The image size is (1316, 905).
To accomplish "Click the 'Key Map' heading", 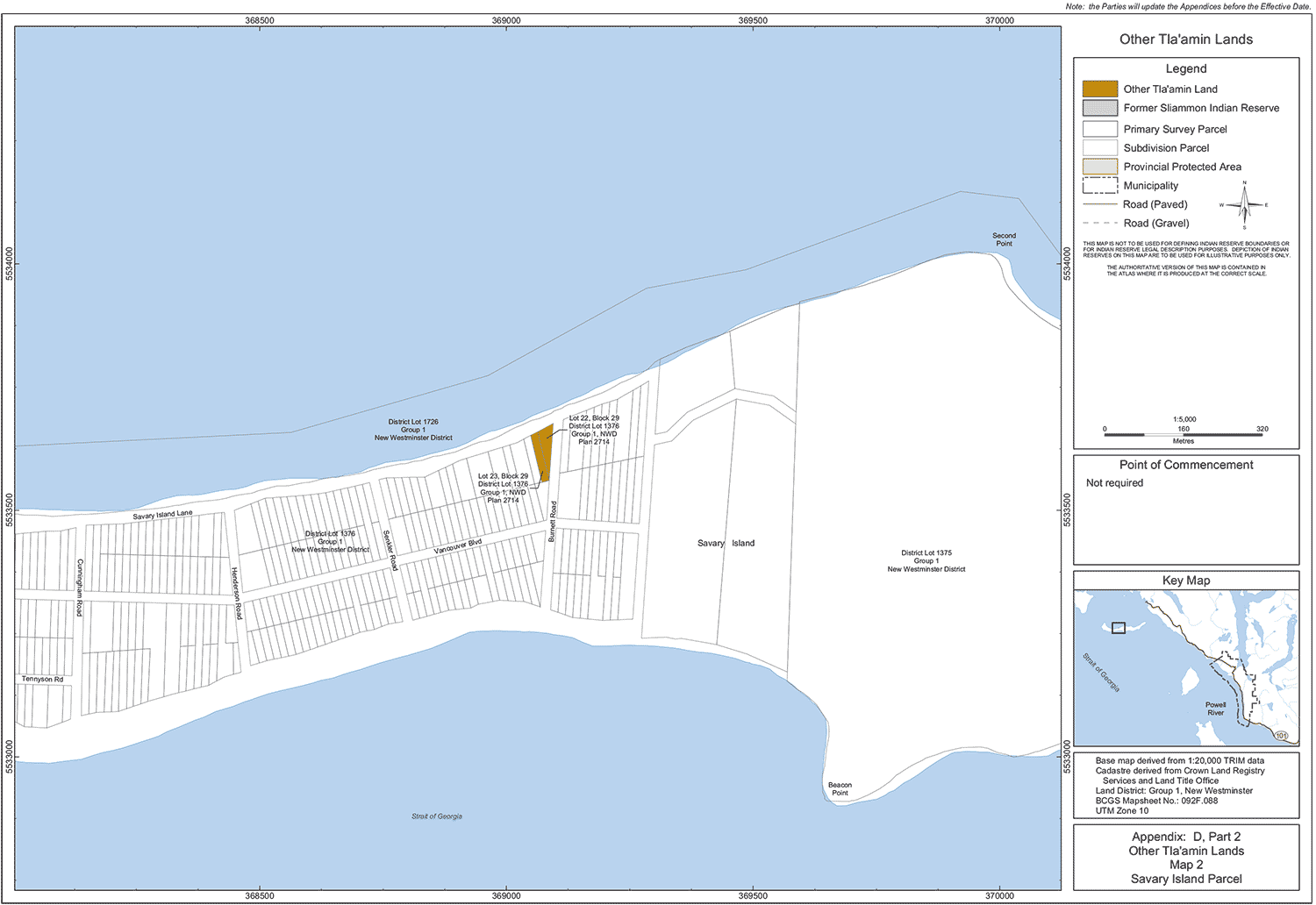I will click(1186, 581).
